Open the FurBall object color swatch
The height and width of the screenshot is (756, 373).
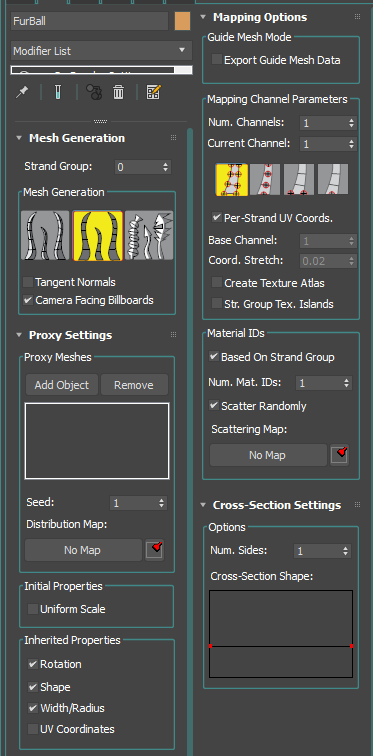(x=182, y=22)
